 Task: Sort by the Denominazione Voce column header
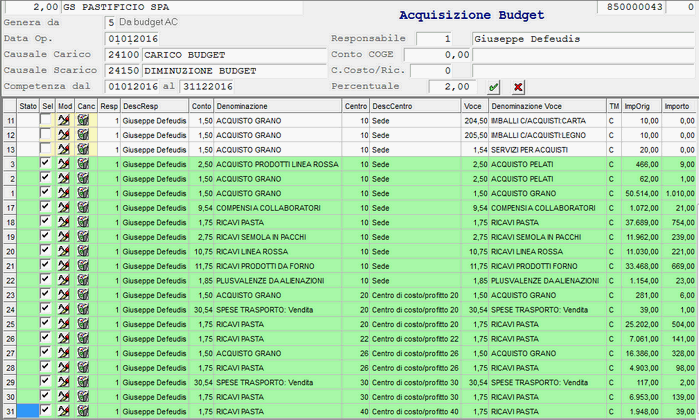pyautogui.click(x=547, y=106)
